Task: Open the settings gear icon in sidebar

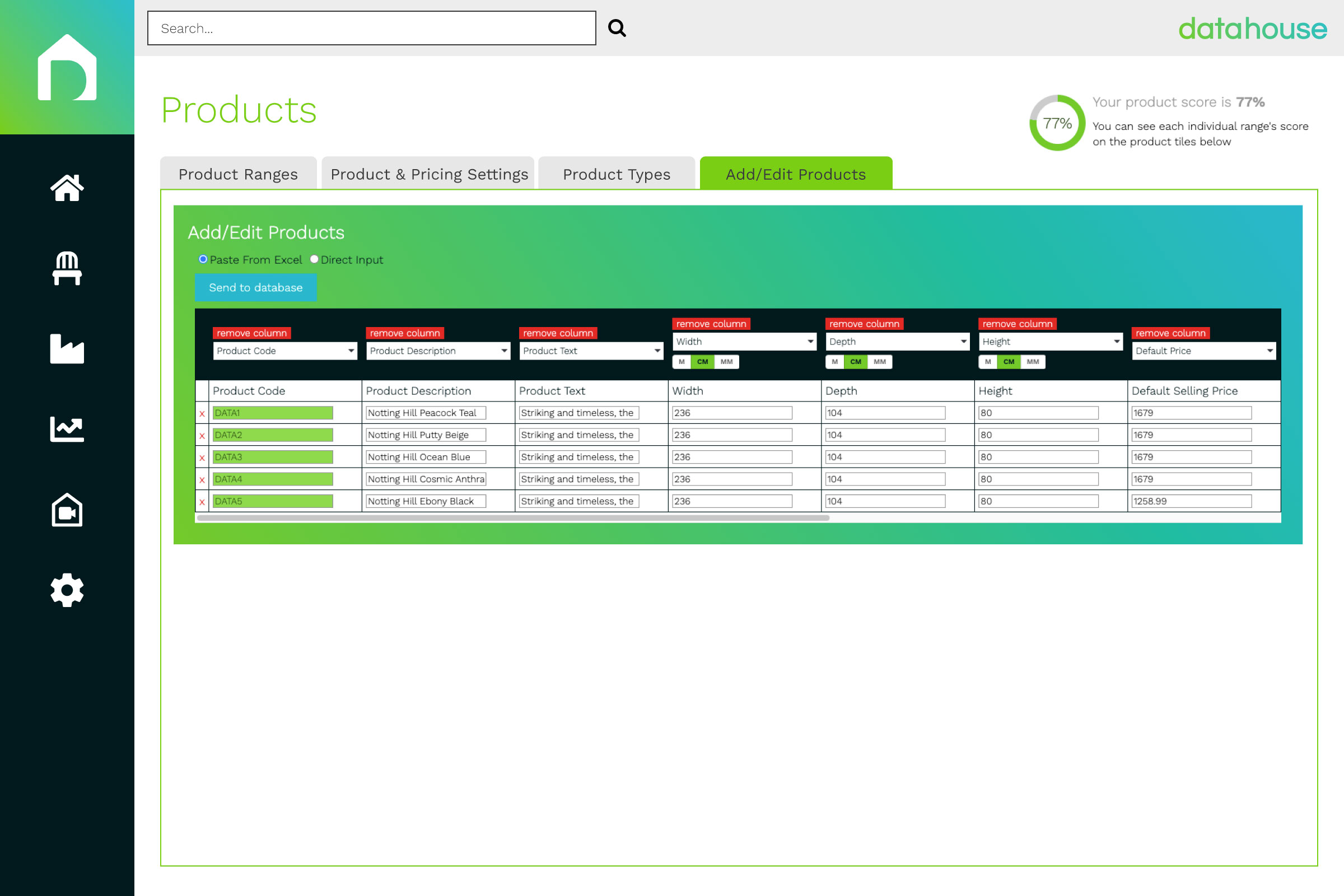Action: click(x=67, y=590)
